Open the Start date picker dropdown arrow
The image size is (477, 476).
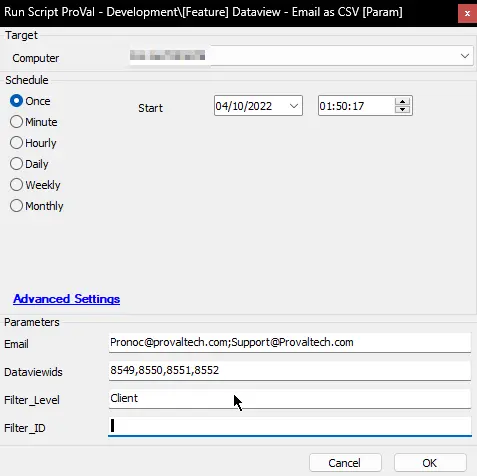294,106
